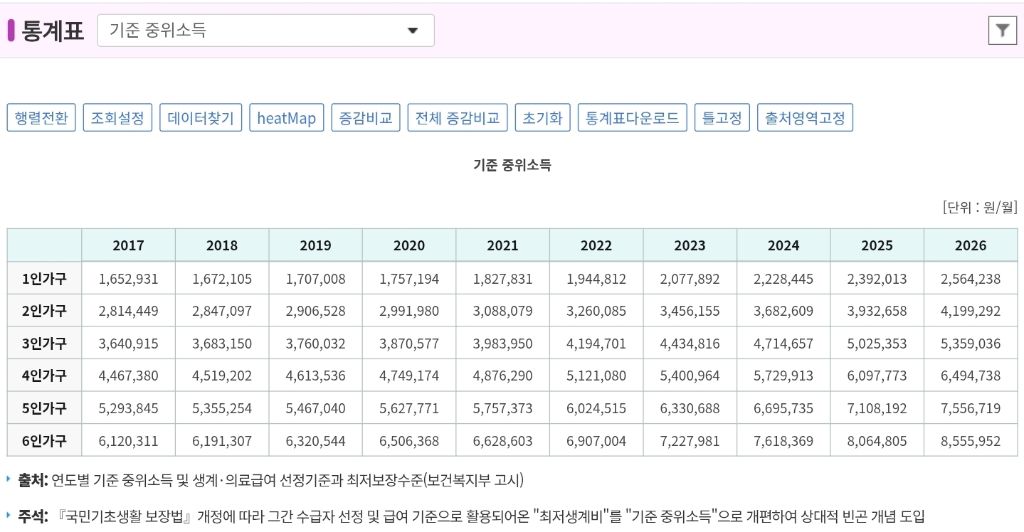Select cell value 5,757,373
Screen dimensions: 1024x532
tap(502, 408)
